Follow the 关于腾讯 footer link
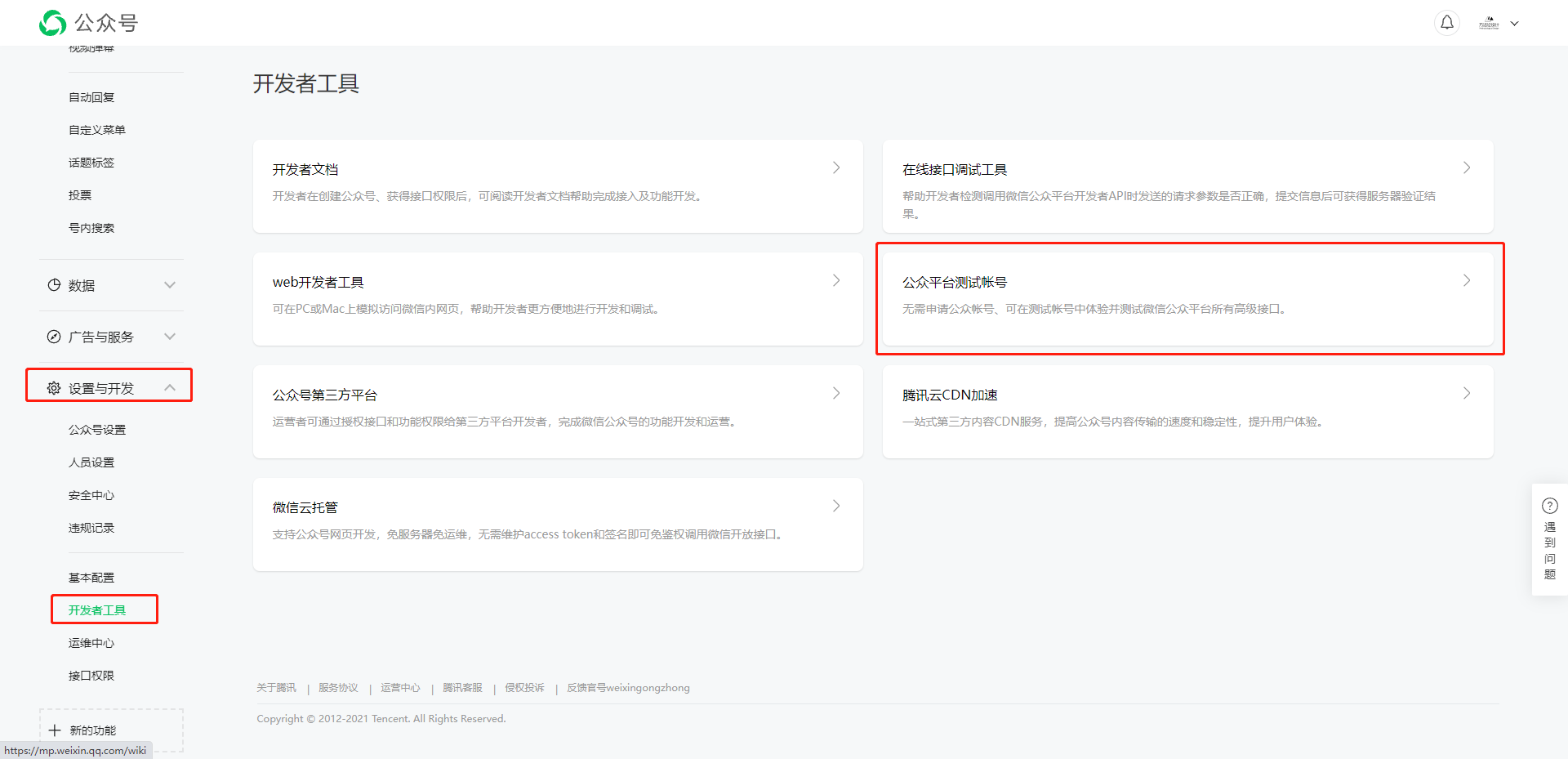 point(276,688)
